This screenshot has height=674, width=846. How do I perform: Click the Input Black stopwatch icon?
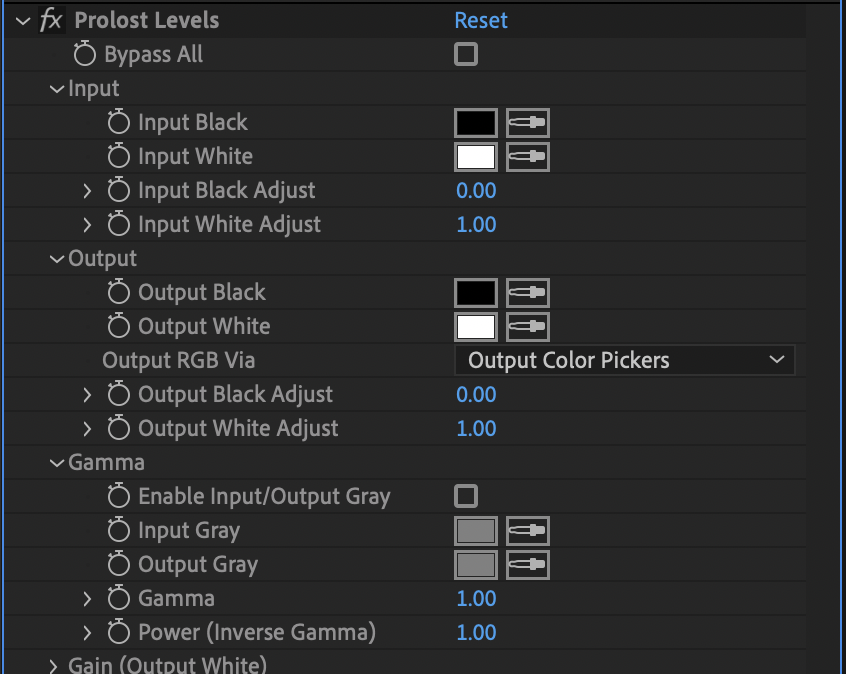point(119,122)
